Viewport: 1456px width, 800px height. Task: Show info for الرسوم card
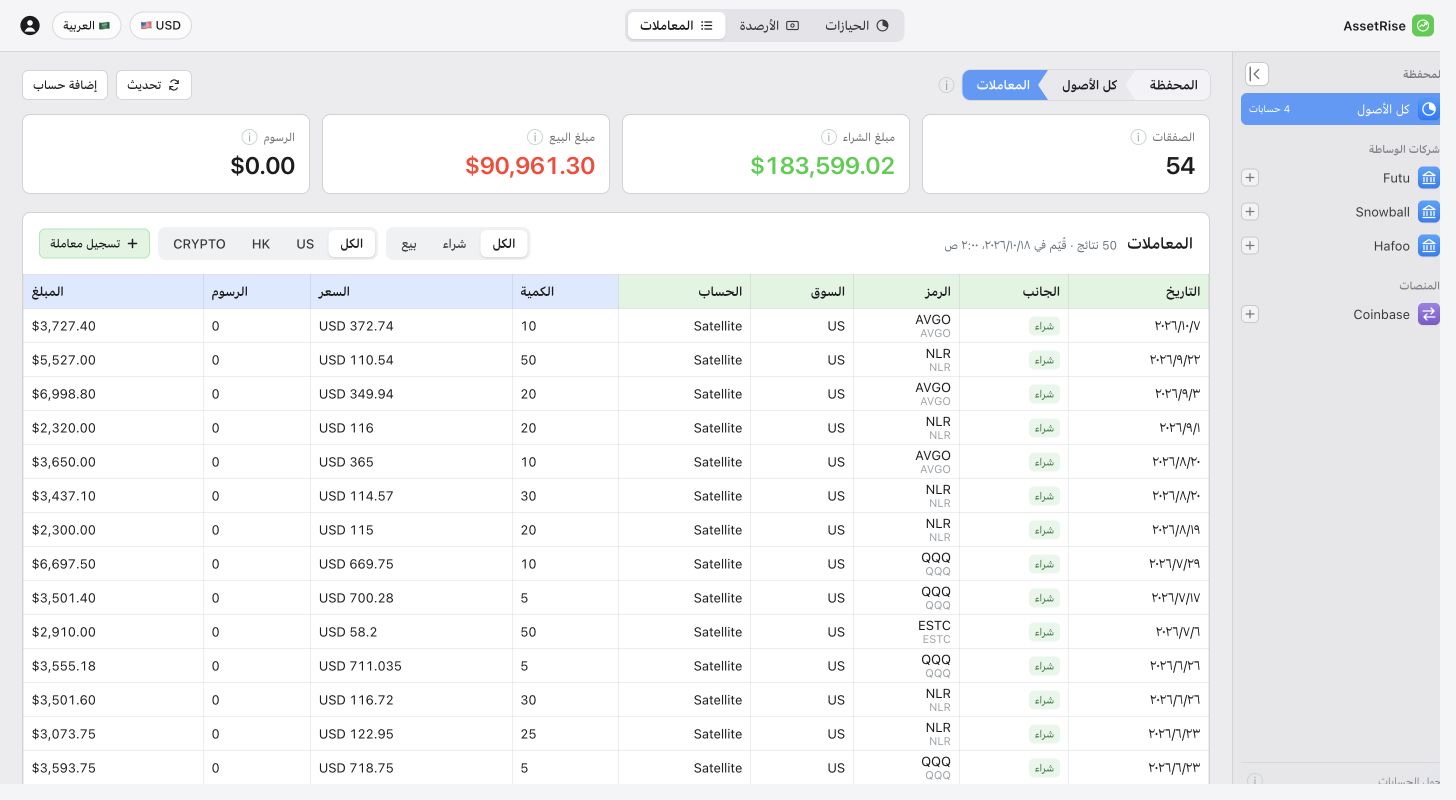pyautogui.click(x=249, y=137)
